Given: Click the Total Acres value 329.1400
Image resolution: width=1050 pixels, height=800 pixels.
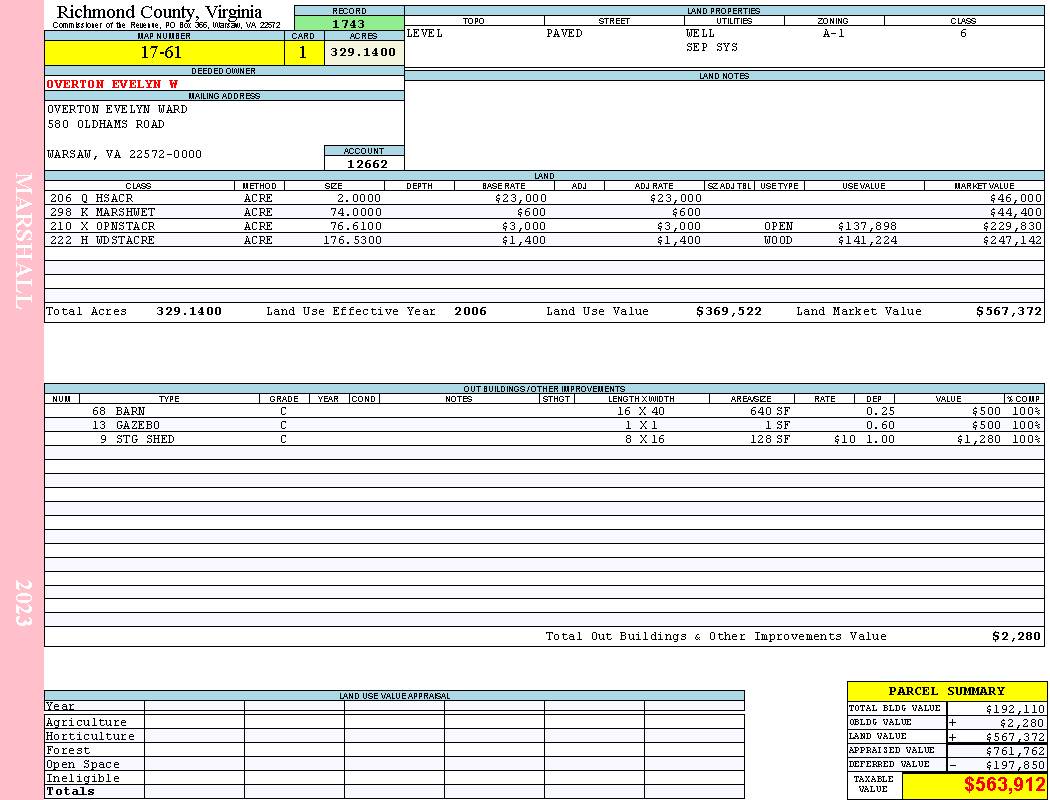Looking at the screenshot, I should point(189,311).
